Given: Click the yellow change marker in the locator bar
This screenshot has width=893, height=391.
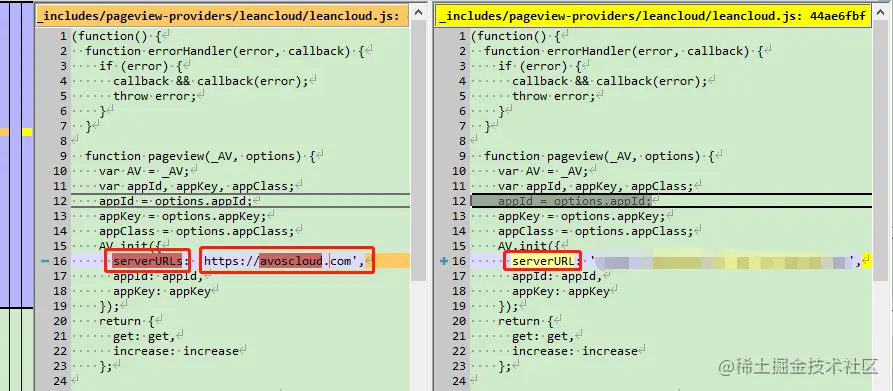Looking at the screenshot, I should (27, 132).
